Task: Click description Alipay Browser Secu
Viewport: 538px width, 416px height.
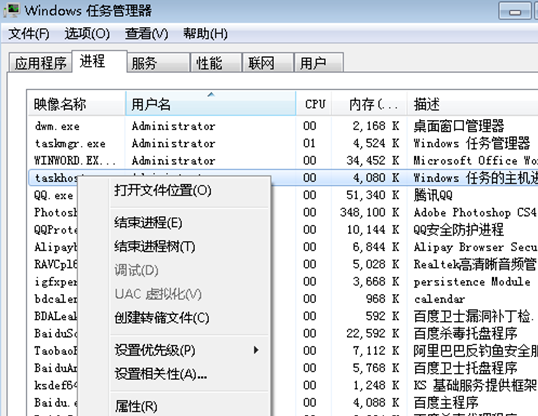Action: pos(475,247)
